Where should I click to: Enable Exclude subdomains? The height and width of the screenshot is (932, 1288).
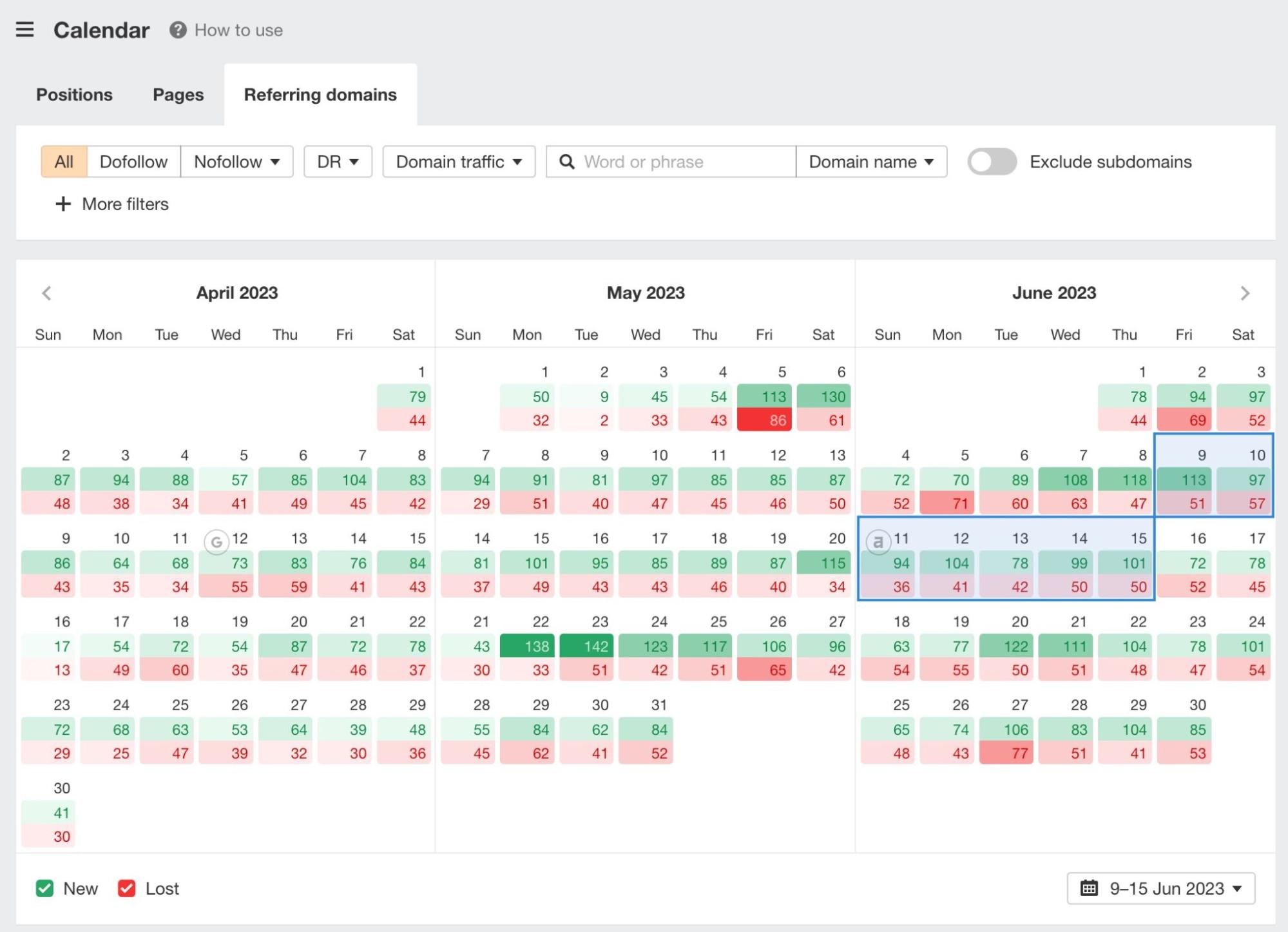991,162
